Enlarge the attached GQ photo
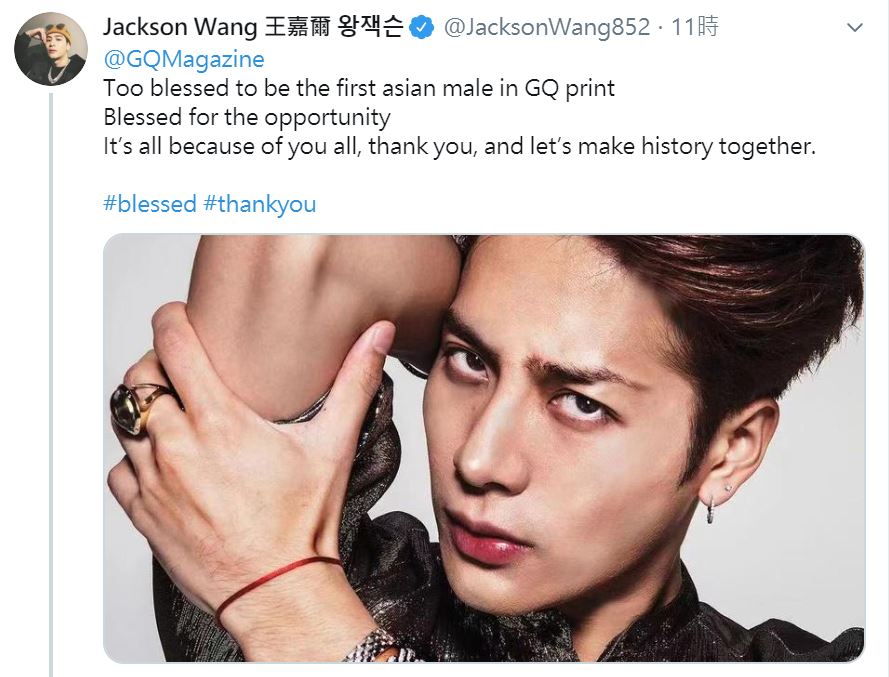This screenshot has height=677, width=889. coord(484,448)
